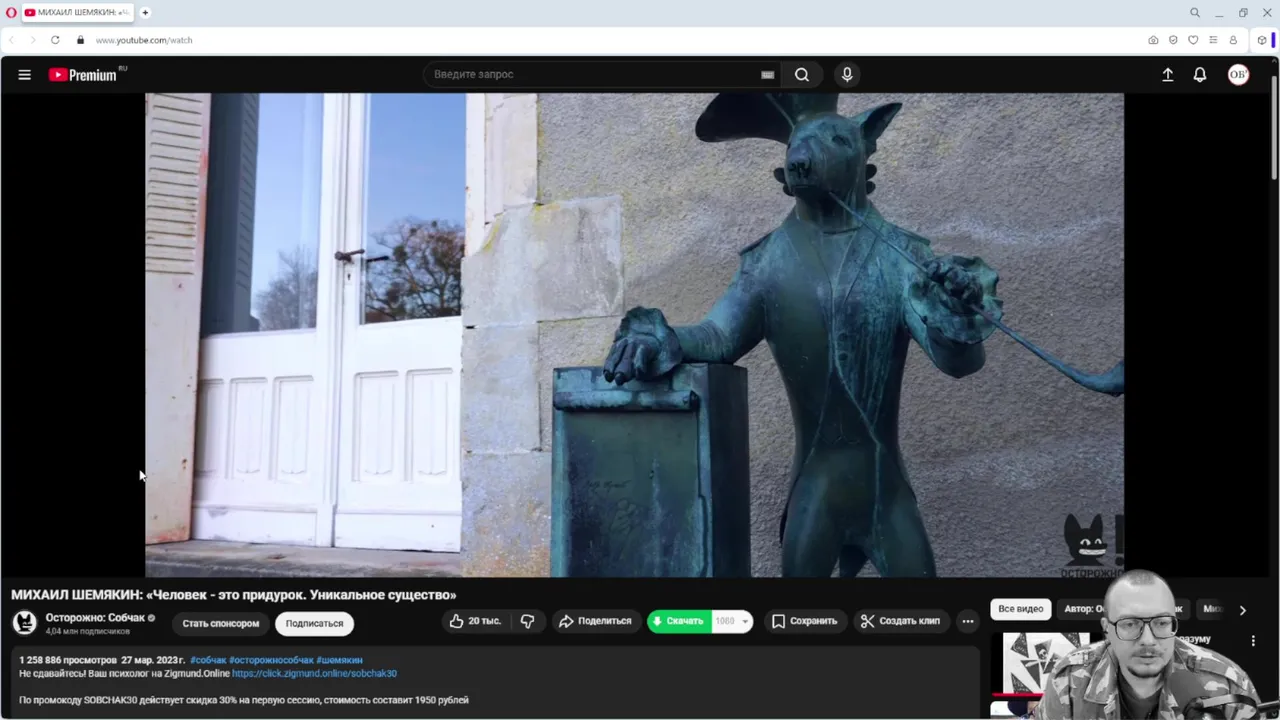
Task: Open browser profile person icon
Action: (x=1233, y=40)
